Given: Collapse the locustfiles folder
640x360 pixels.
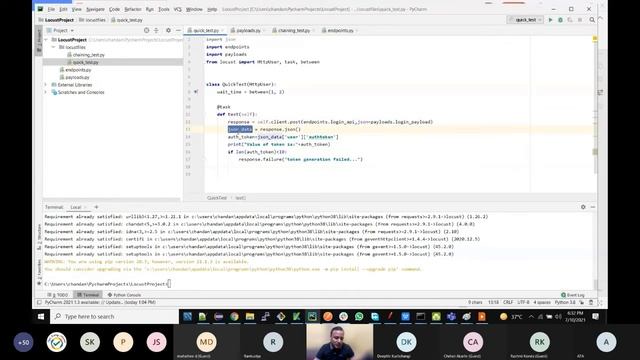Looking at the screenshot, I should [53, 47].
